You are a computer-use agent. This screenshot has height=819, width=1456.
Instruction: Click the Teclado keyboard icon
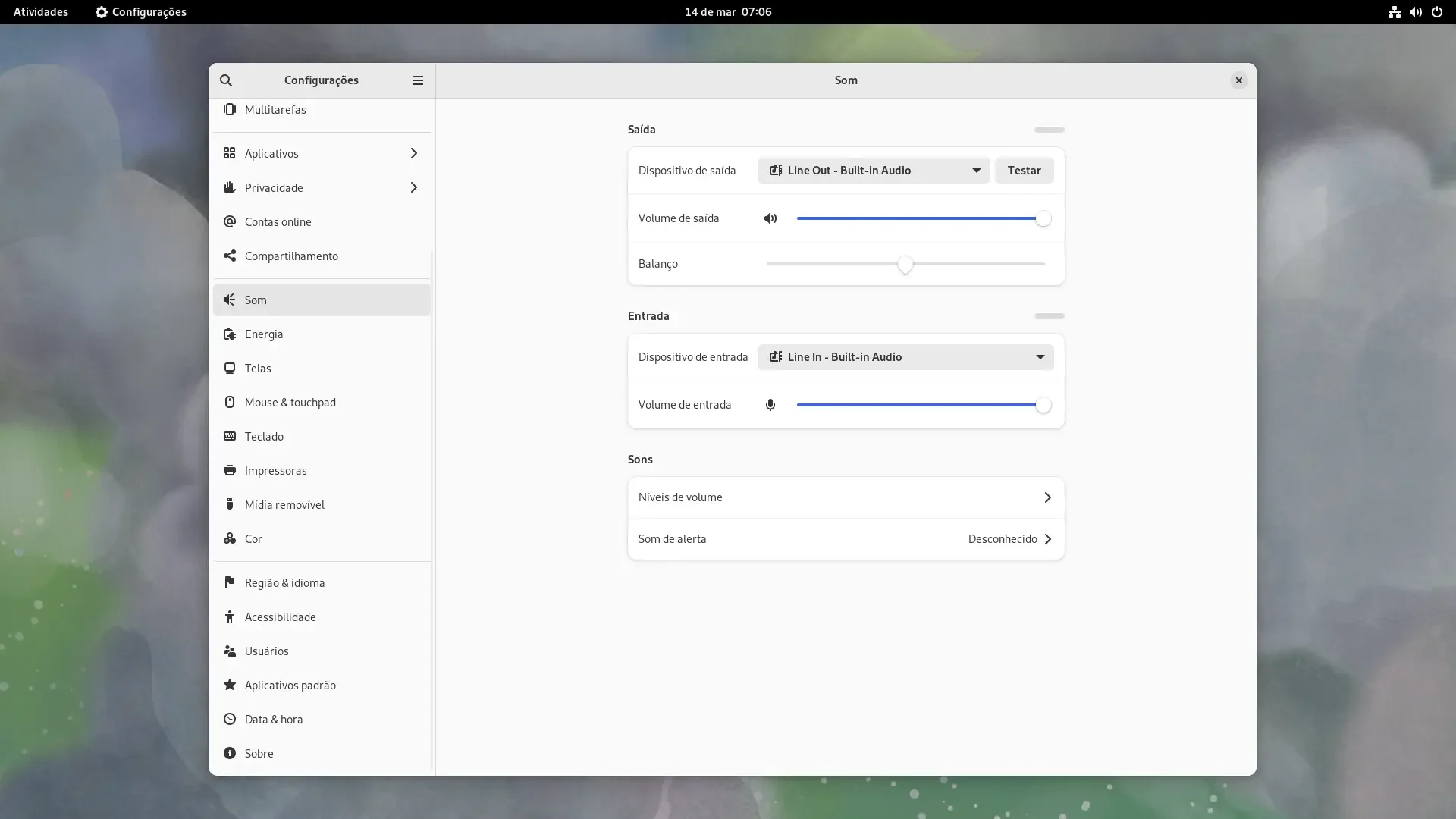230,436
